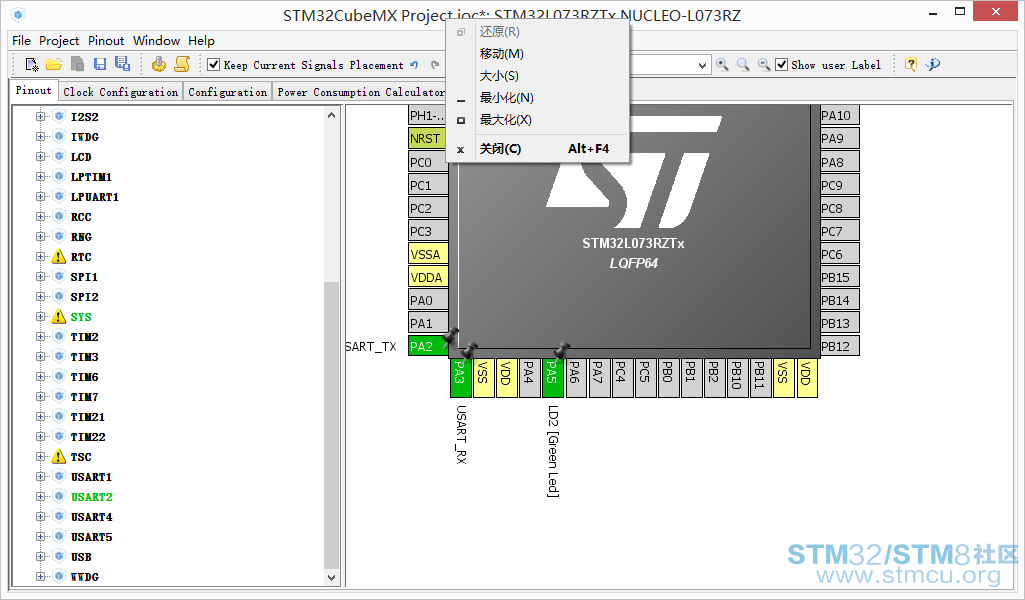Screen dimensions: 1025x600
Task: Select the TIM22 tree item
Action: 88,437
